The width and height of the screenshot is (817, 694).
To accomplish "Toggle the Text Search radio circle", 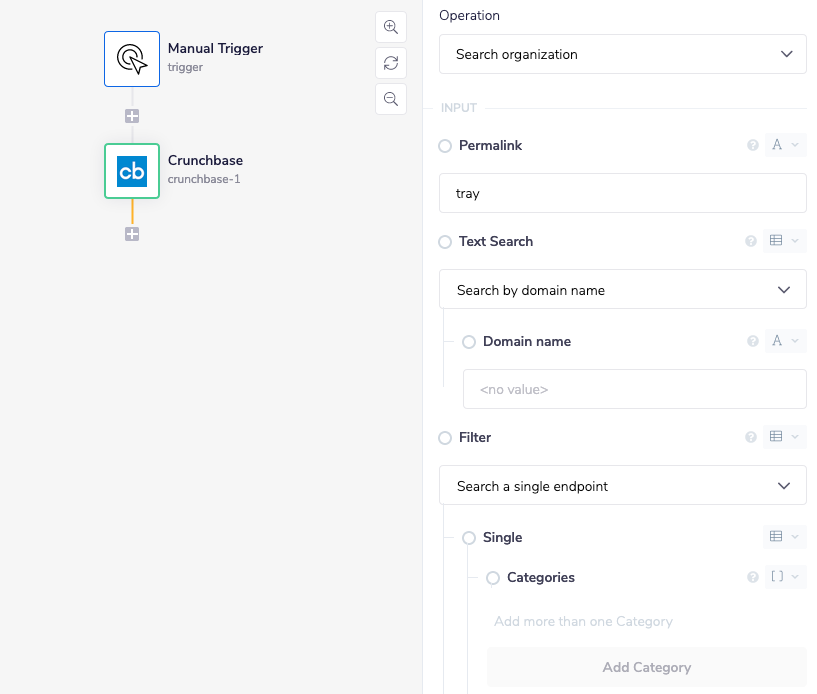I will point(446,242).
